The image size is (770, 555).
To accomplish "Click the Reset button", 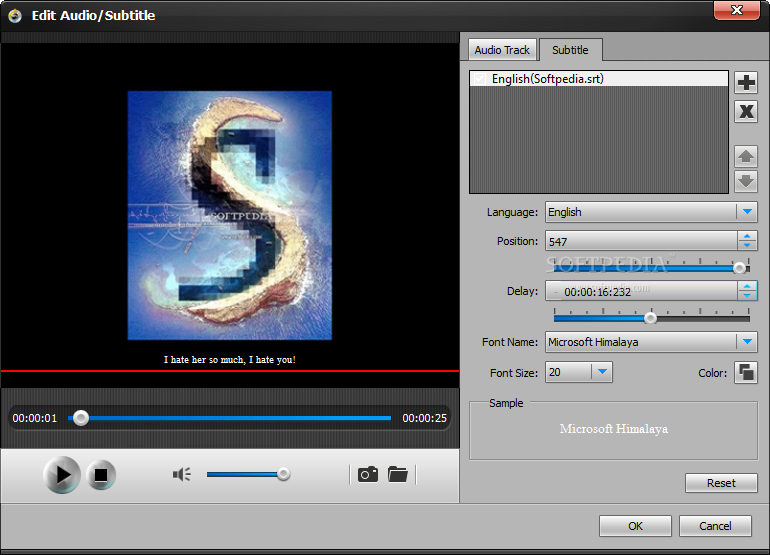I will [x=721, y=483].
